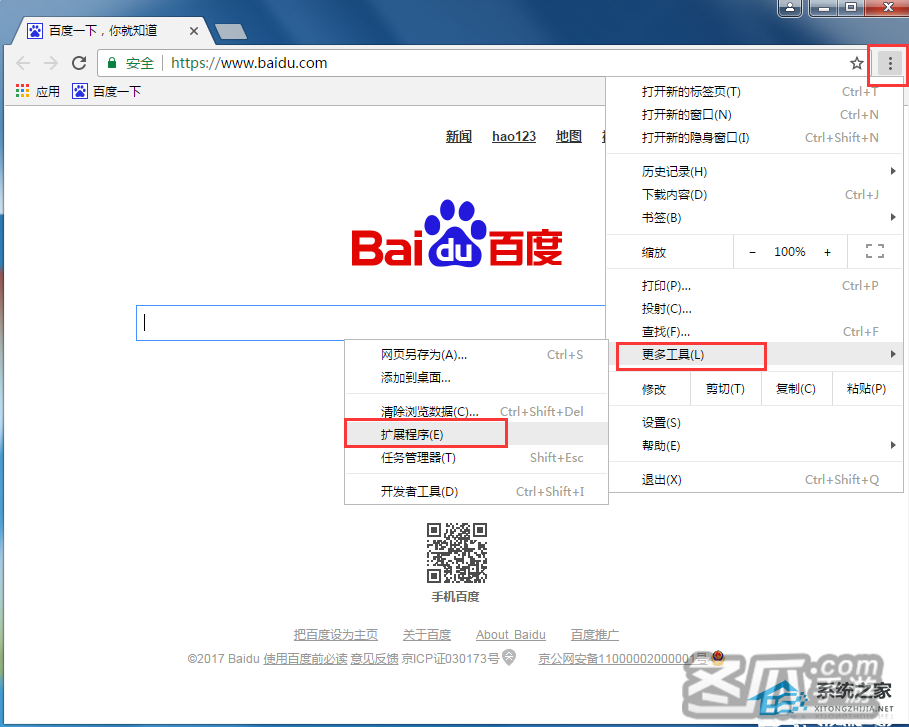
Task: Choose 打印(P)... menu item
Action: (x=755, y=286)
